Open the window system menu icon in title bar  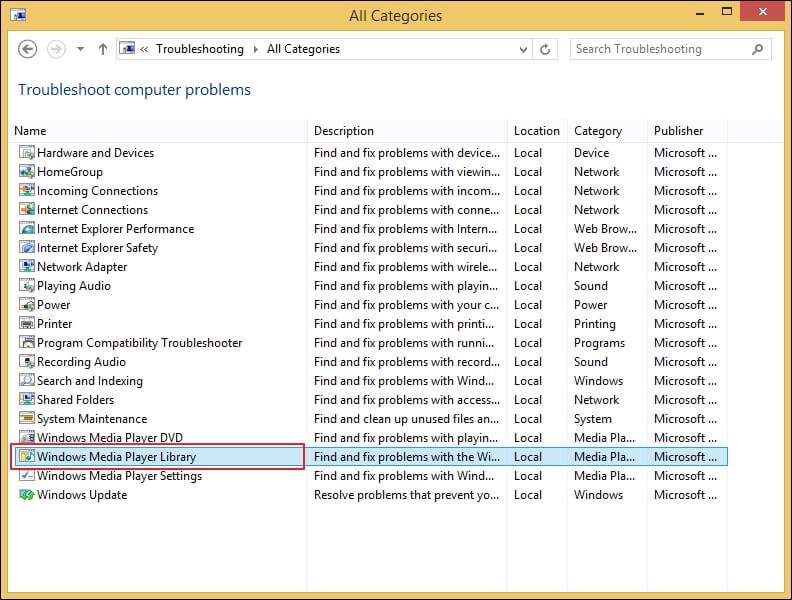pos(18,15)
